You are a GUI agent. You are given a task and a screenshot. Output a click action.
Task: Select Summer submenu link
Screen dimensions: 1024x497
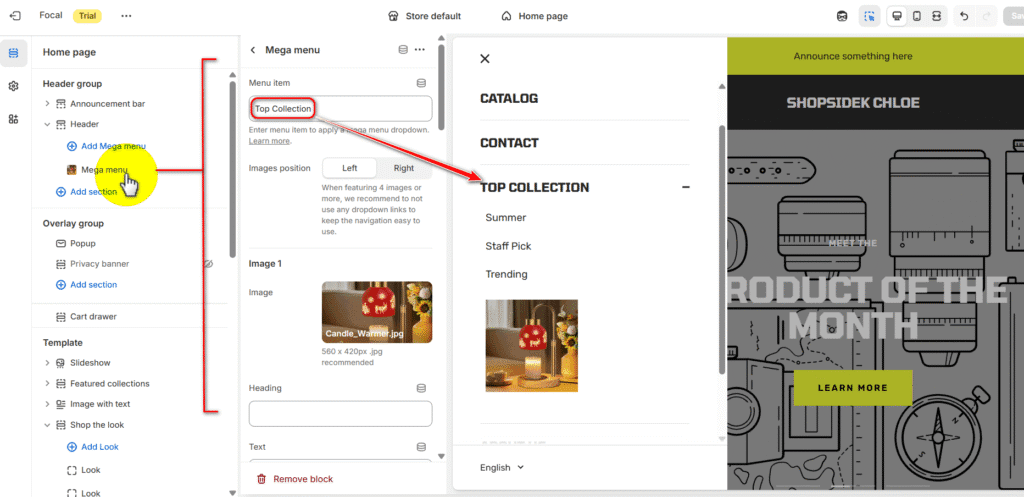[505, 217]
